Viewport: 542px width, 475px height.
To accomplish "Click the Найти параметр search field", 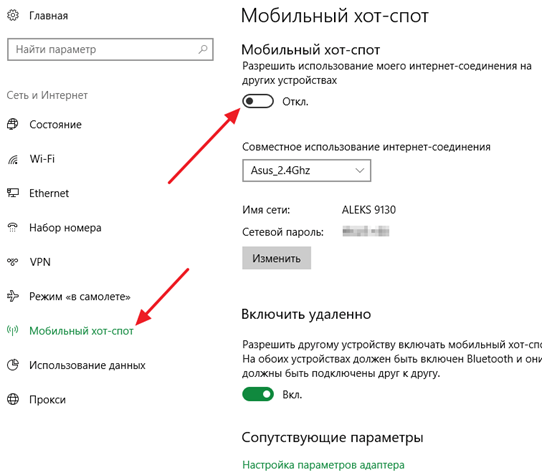I will 110,49.
